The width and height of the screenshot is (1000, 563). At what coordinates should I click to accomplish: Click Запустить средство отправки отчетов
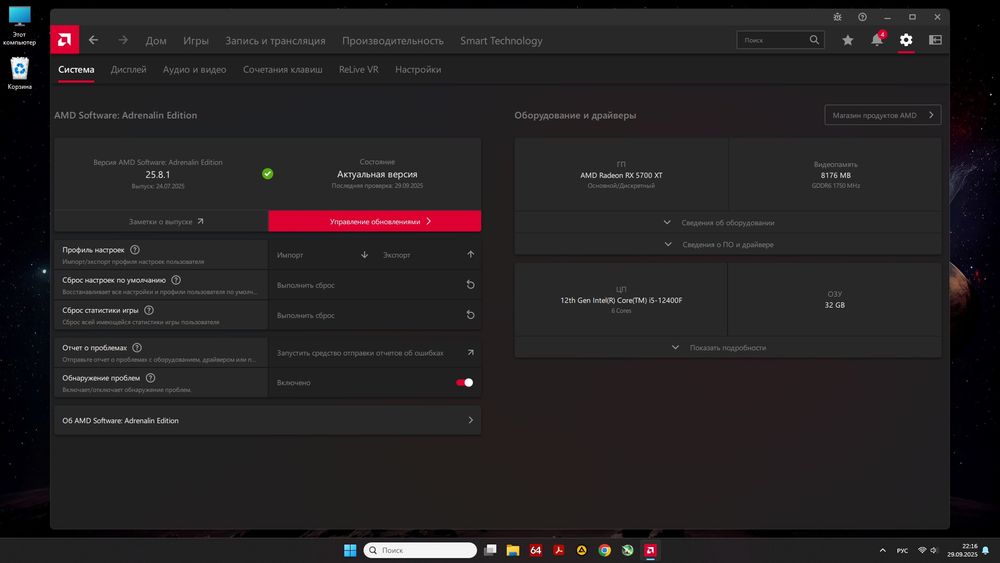375,353
